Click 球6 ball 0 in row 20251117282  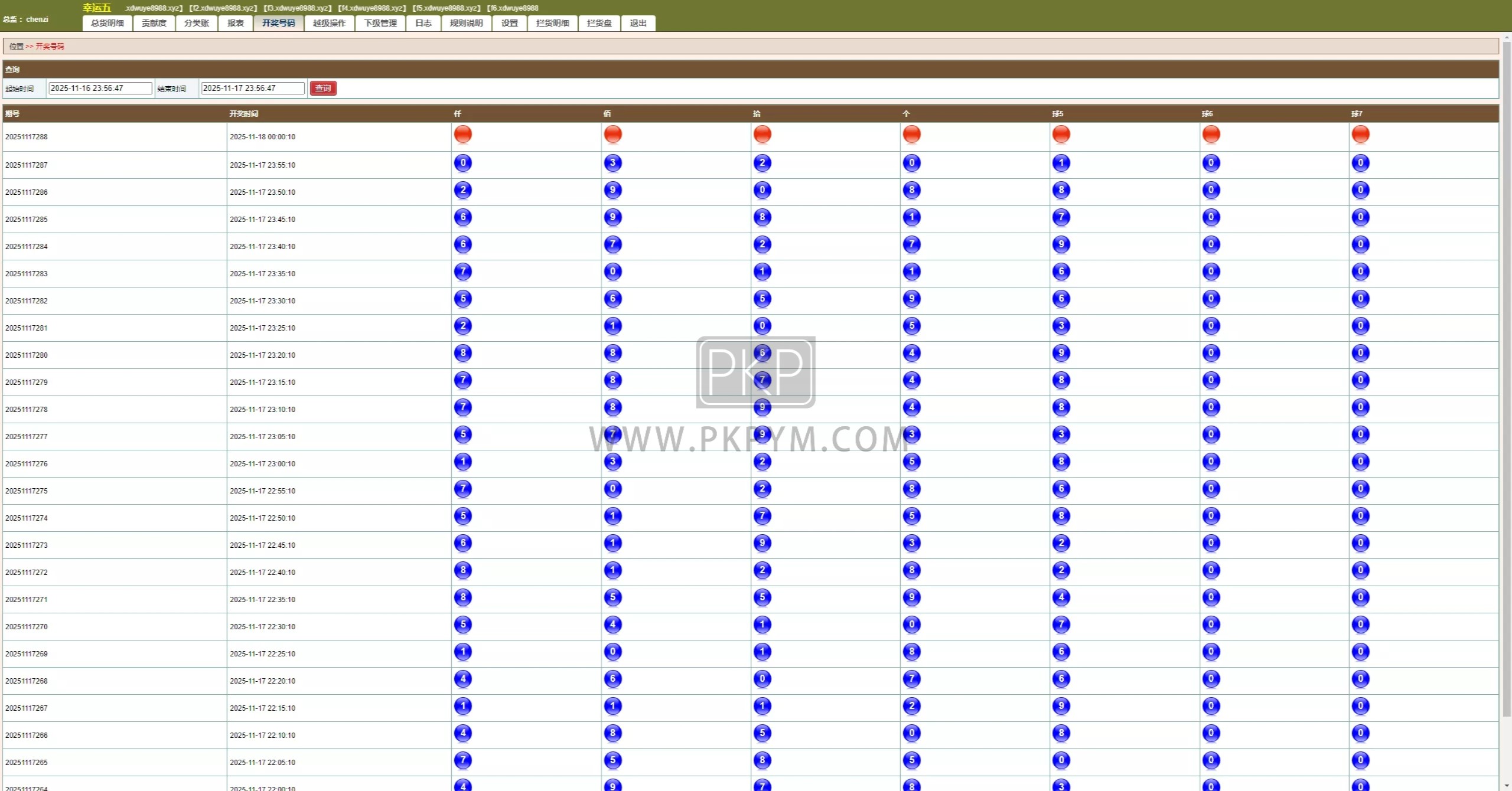coord(1211,299)
